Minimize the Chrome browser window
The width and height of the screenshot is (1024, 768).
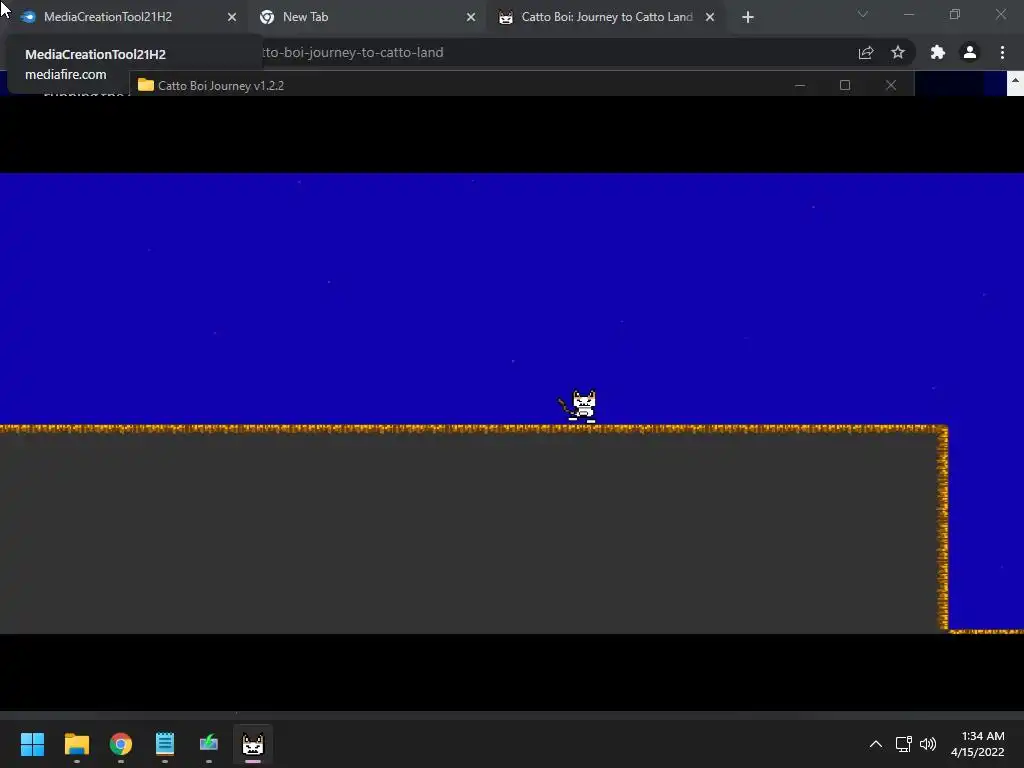pyautogui.click(x=908, y=14)
